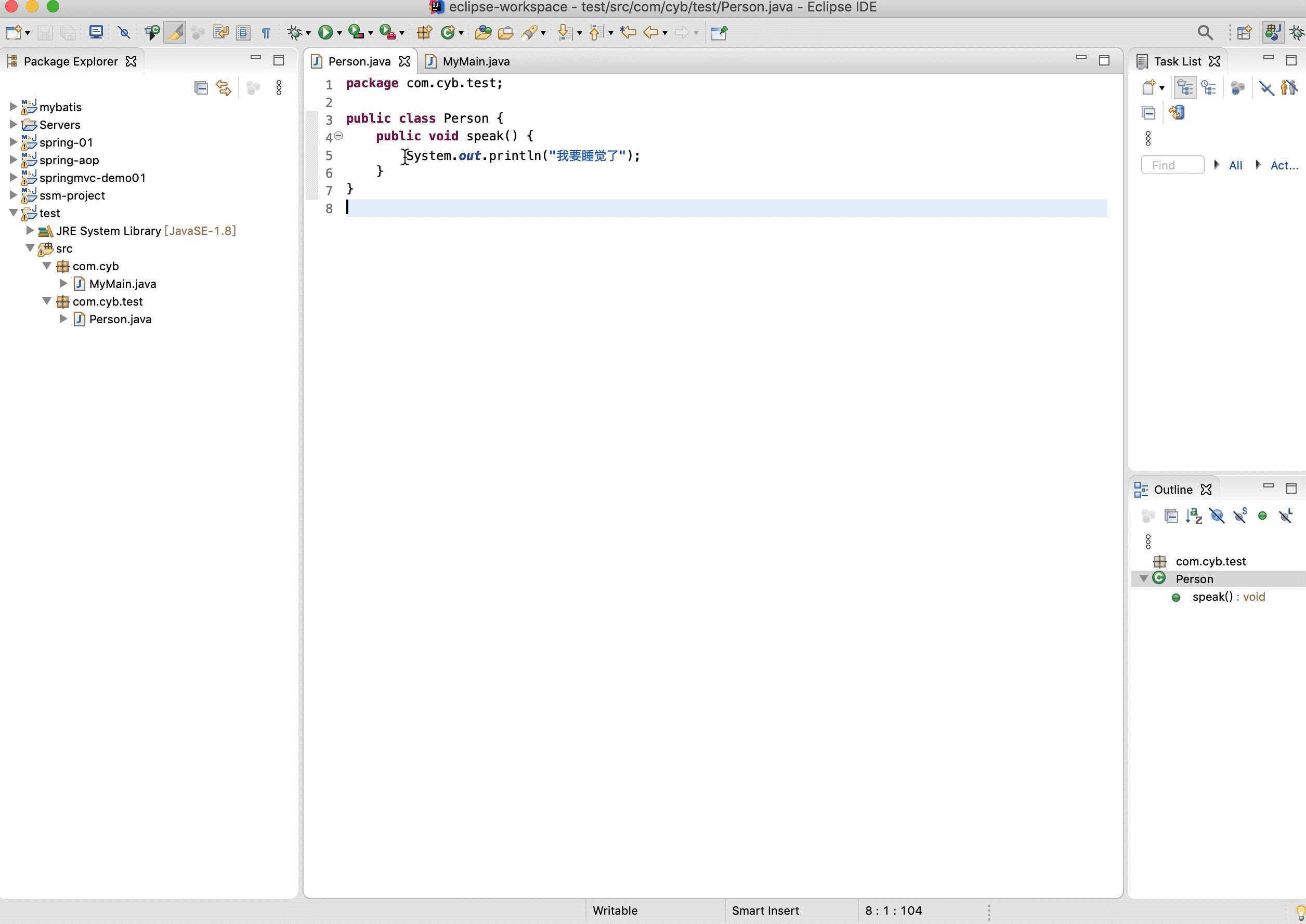This screenshot has height=924, width=1306.
Task: Toggle Hide Fields in Outline
Action: pyautogui.click(x=1217, y=516)
